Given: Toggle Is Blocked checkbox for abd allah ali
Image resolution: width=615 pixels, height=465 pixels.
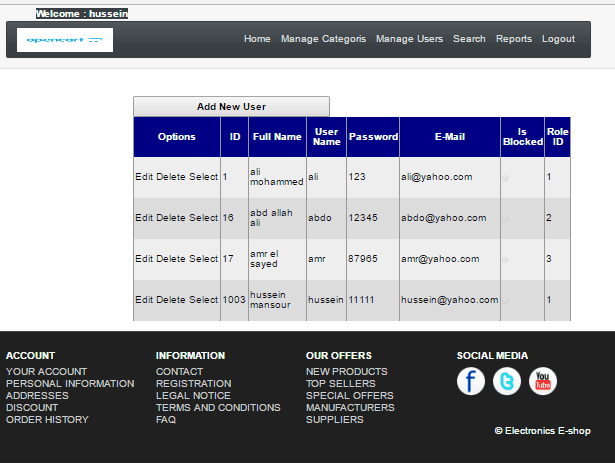Looking at the screenshot, I should (x=505, y=218).
